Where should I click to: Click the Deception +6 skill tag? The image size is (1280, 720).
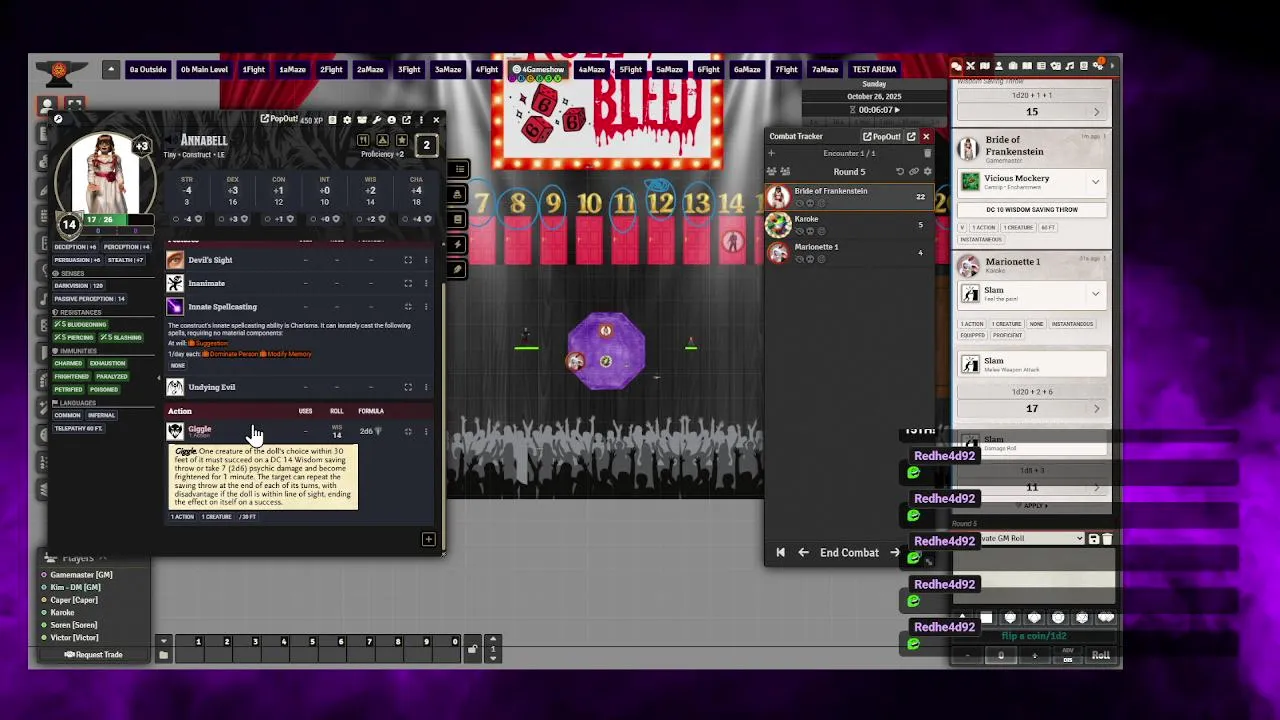click(75, 247)
